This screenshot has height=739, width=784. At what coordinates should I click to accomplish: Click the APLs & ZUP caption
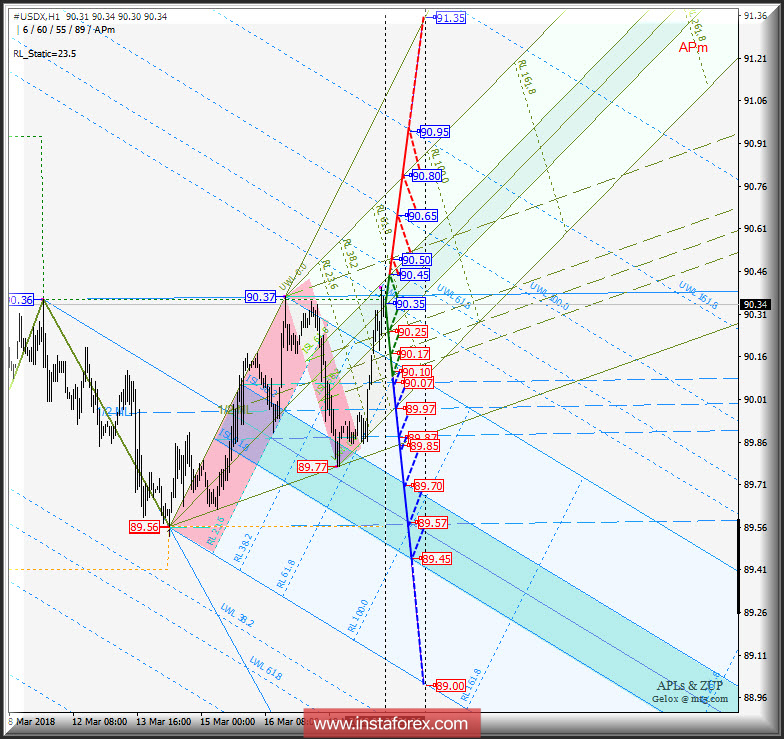click(690, 686)
